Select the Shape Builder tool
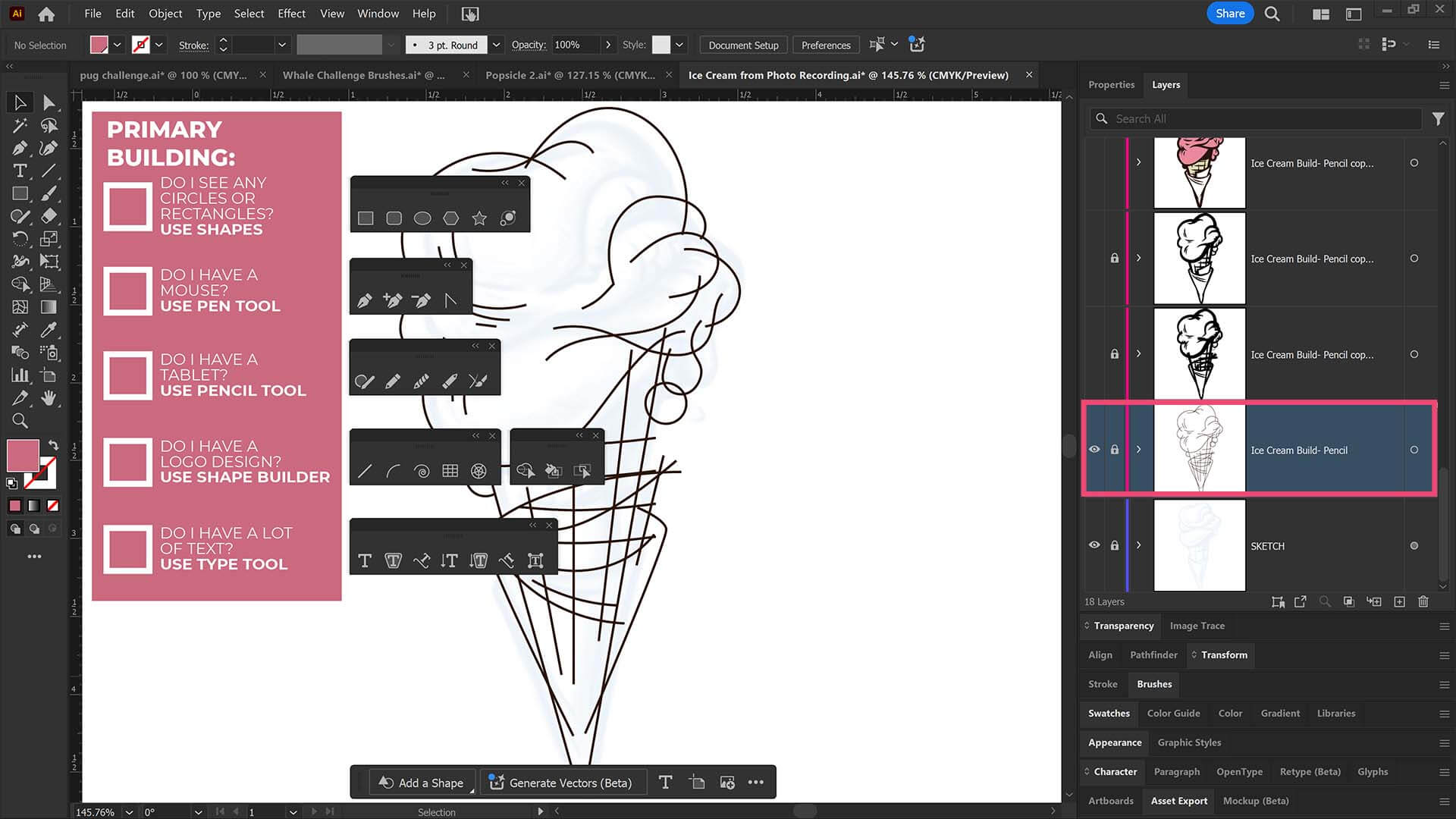The height and width of the screenshot is (819, 1456). (20, 284)
